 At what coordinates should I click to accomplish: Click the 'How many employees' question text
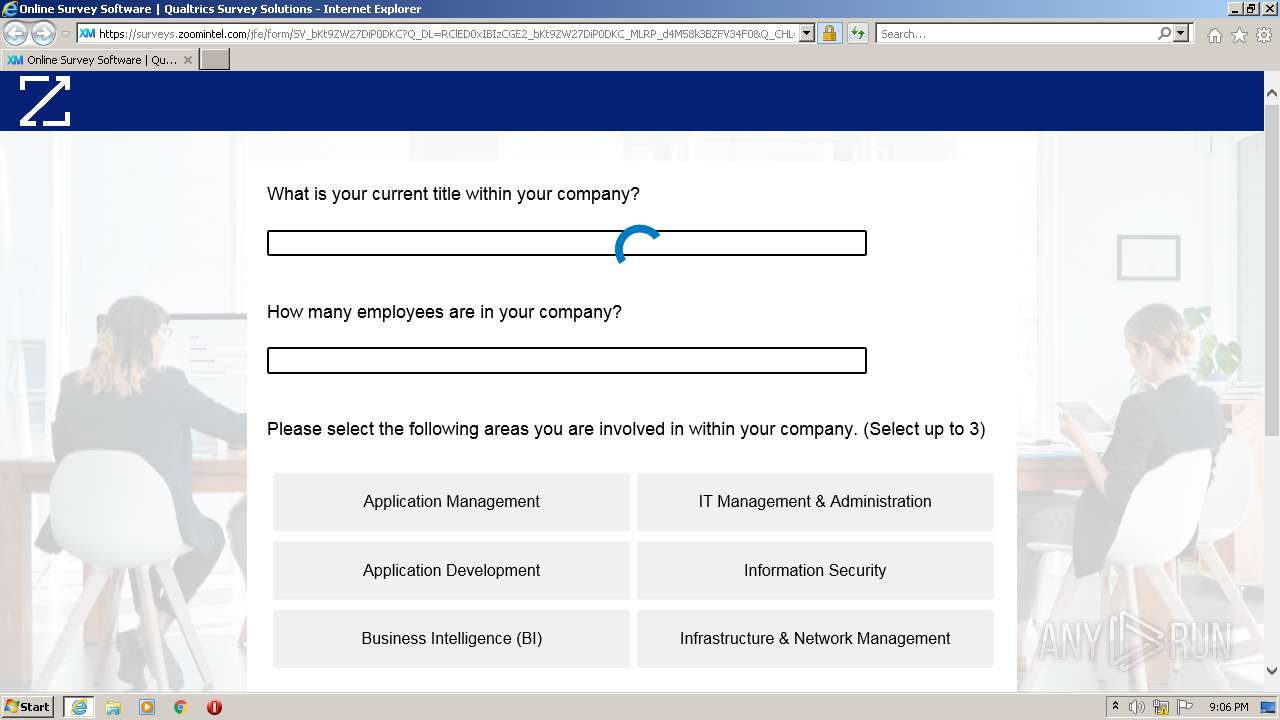(x=444, y=312)
